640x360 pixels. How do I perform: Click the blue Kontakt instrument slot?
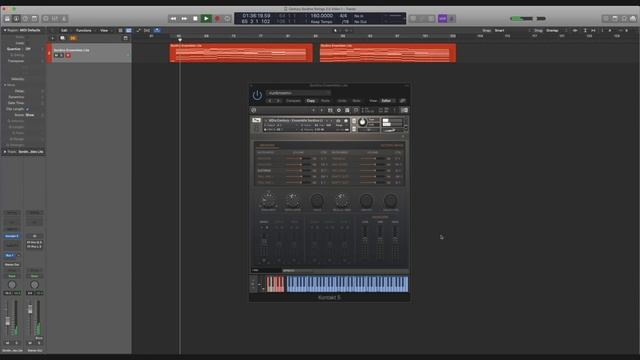tap(12, 236)
